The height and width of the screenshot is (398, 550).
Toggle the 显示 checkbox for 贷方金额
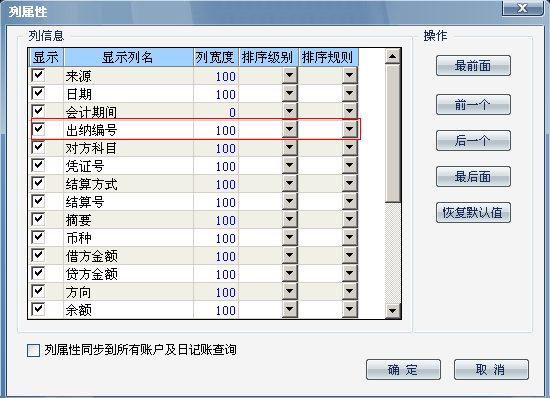pyautogui.click(x=38, y=273)
